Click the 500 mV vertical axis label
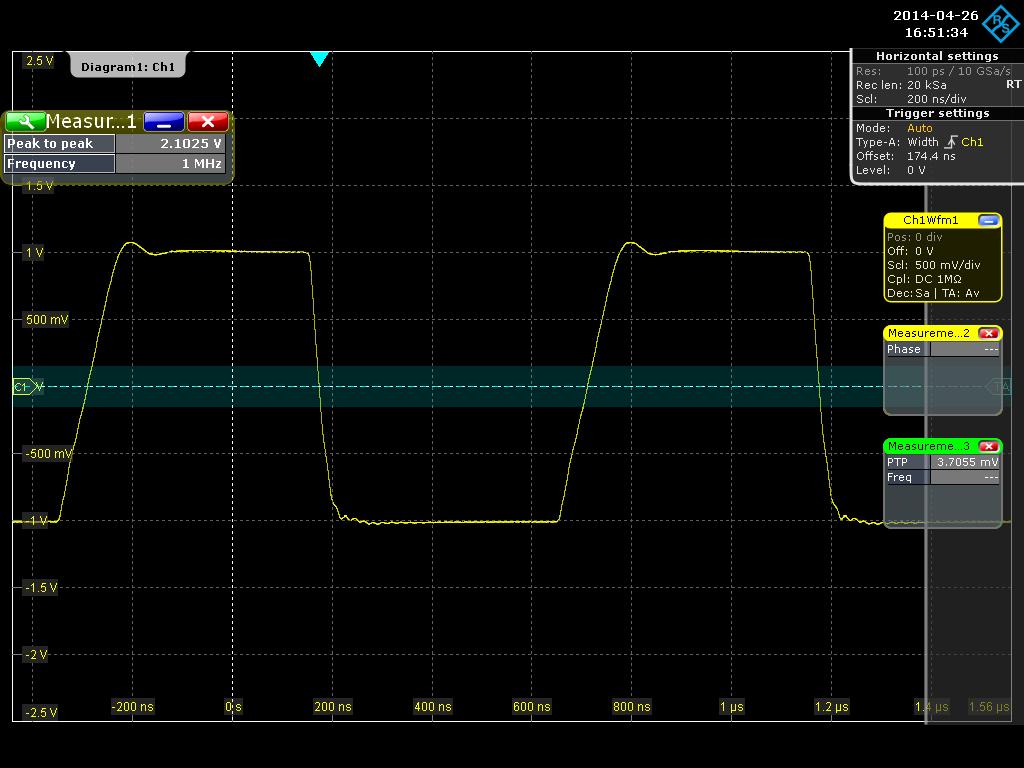The image size is (1024, 768). [46, 320]
